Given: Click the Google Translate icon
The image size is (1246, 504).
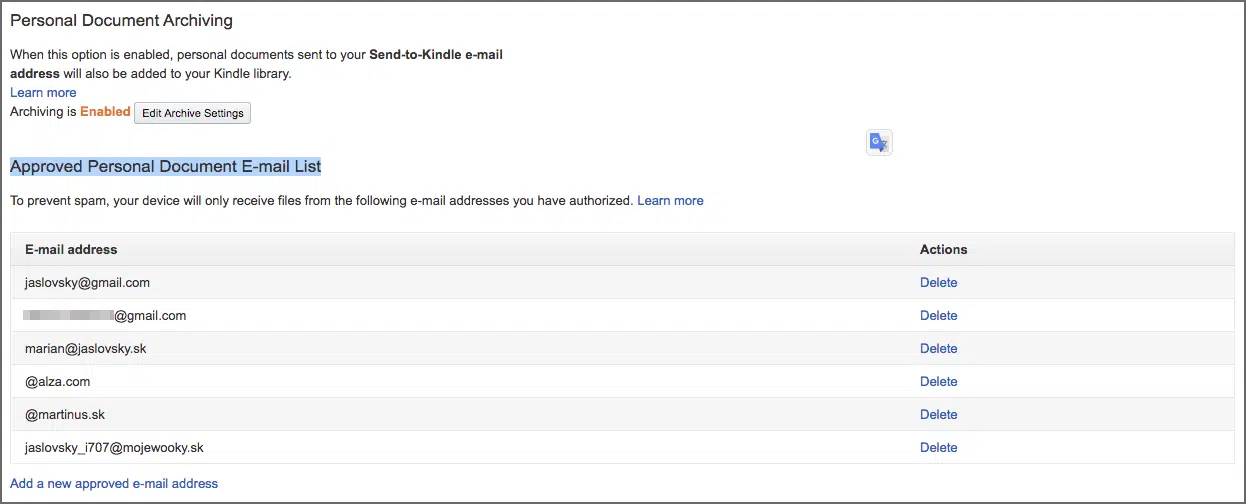Looking at the screenshot, I should click(879, 143).
